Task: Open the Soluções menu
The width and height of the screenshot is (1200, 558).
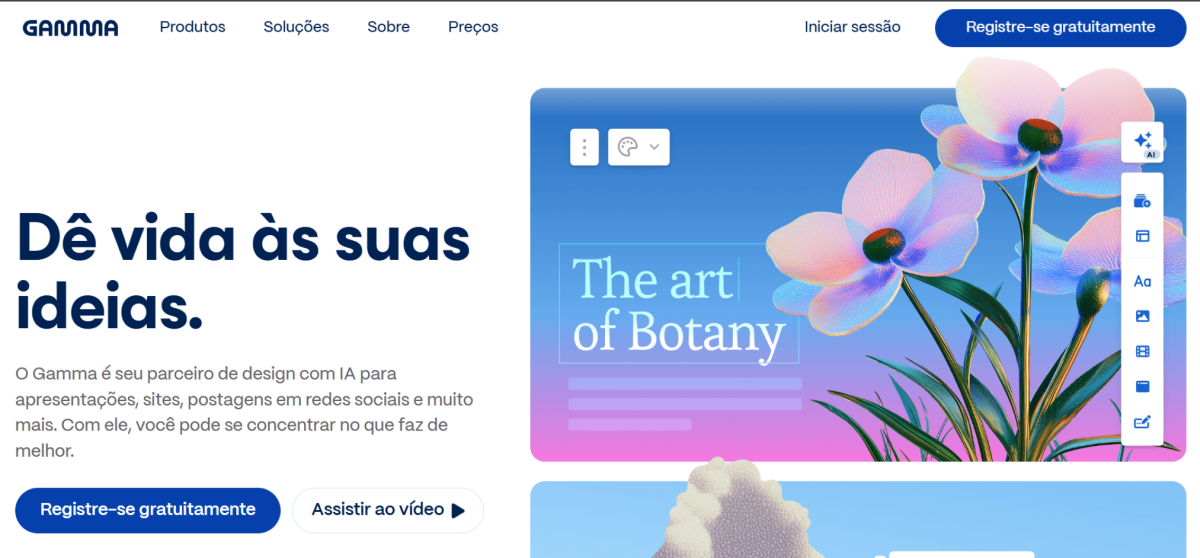Action: pos(296,27)
